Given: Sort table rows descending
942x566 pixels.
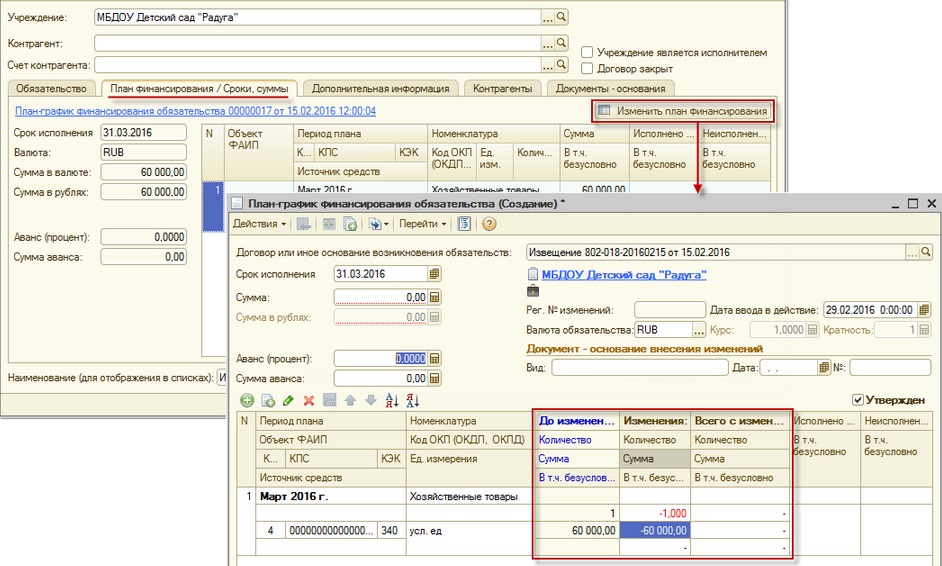Looking at the screenshot, I should pyautogui.click(x=412, y=400).
